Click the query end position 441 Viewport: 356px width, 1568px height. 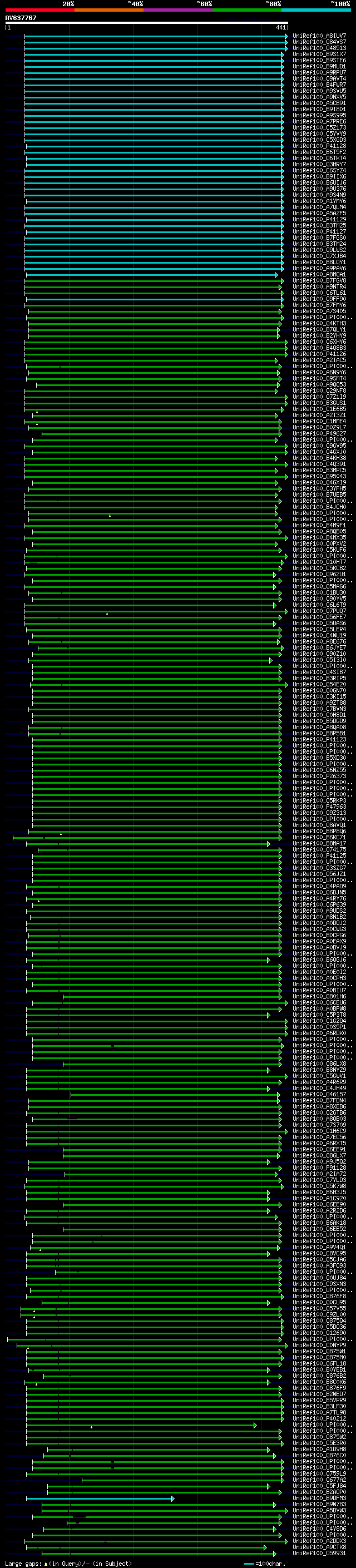(280, 27)
